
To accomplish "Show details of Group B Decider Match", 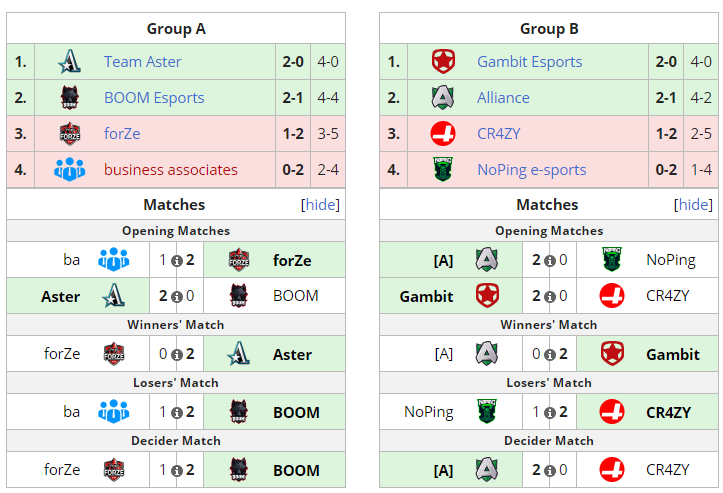I will click(549, 471).
